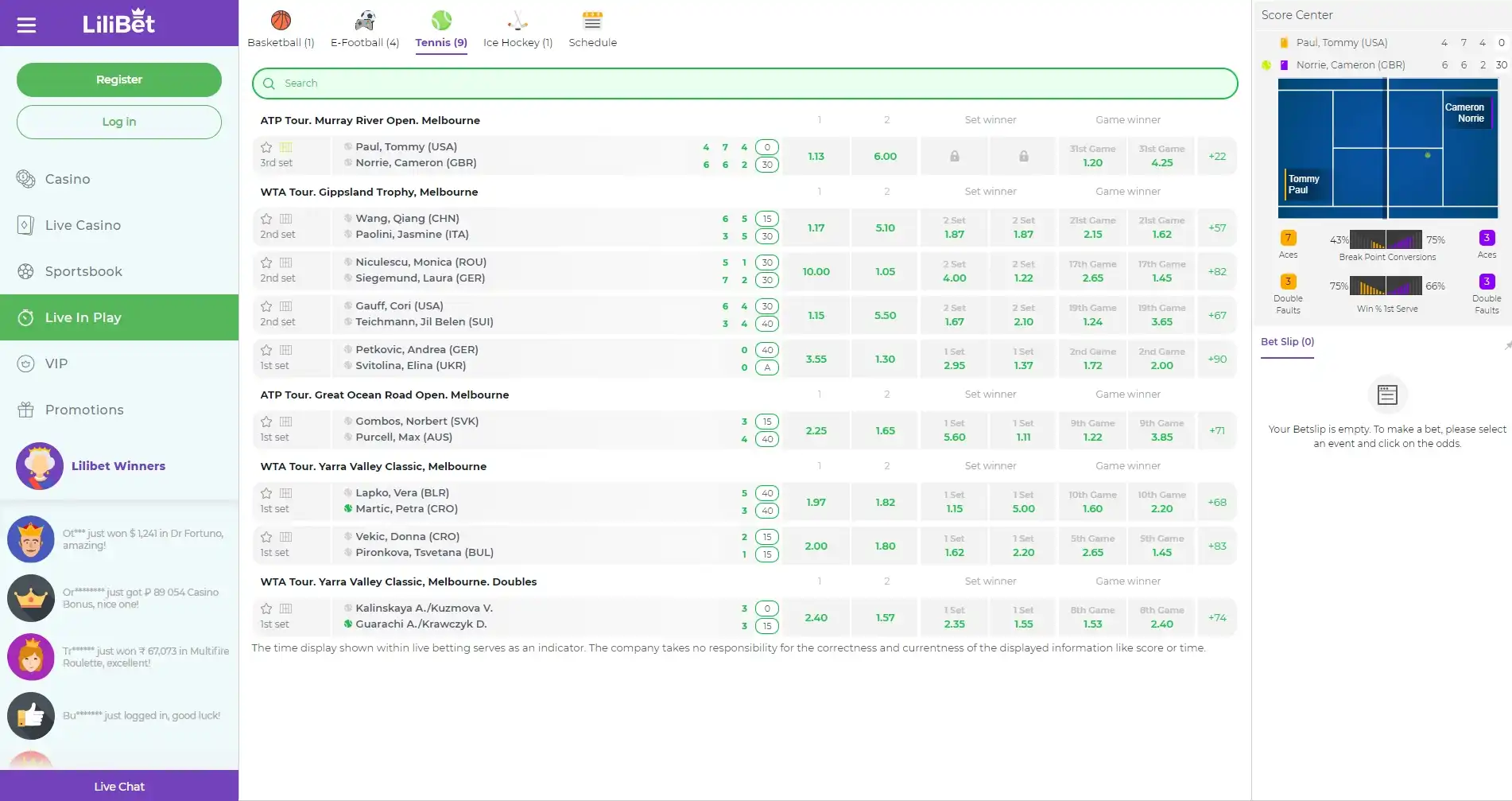Click the Casino chip icon in sidebar
Image resolution: width=1512 pixels, height=801 pixels.
[25, 179]
